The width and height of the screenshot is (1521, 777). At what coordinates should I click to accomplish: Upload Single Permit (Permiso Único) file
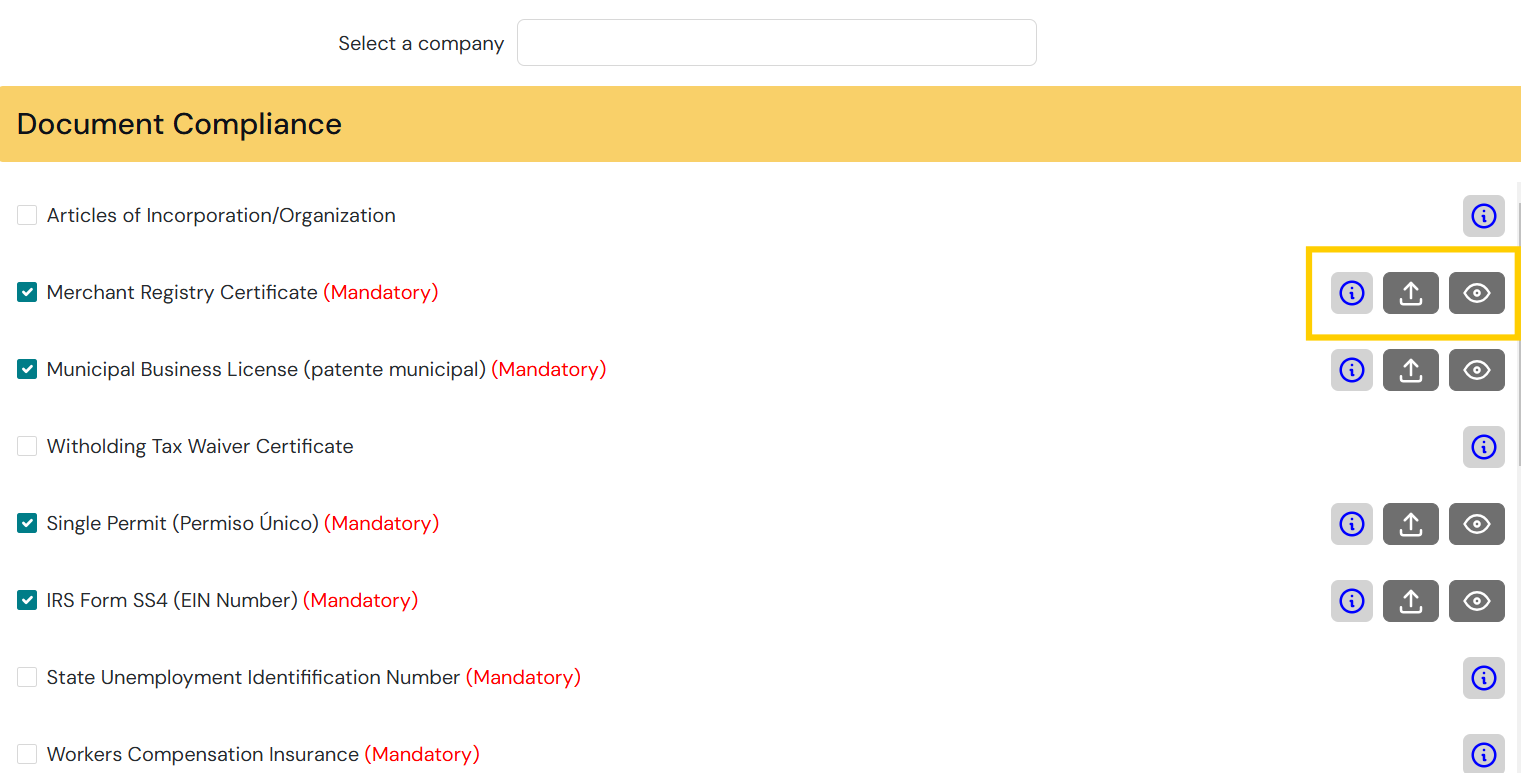[x=1410, y=524]
